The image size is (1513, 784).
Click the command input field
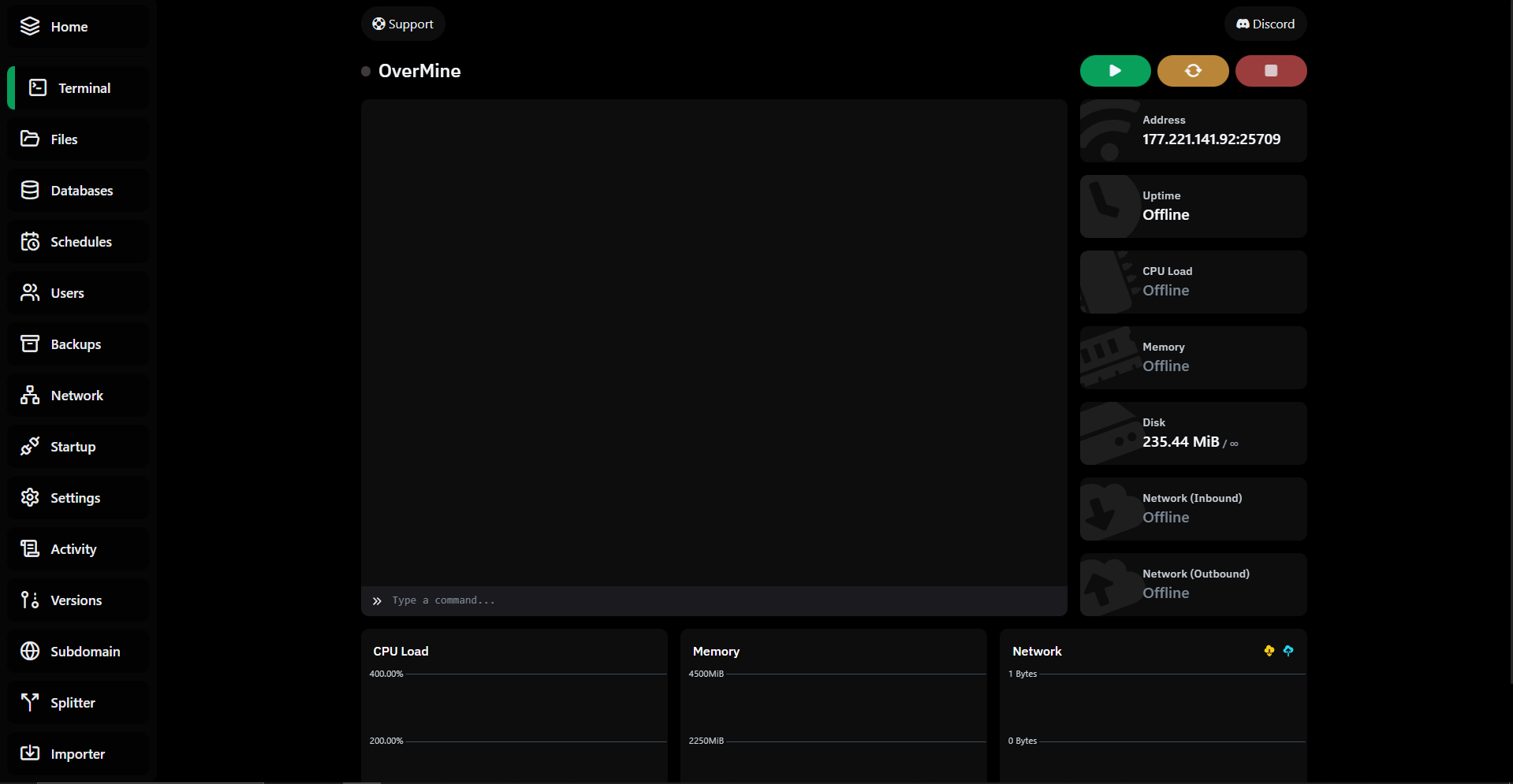click(714, 600)
